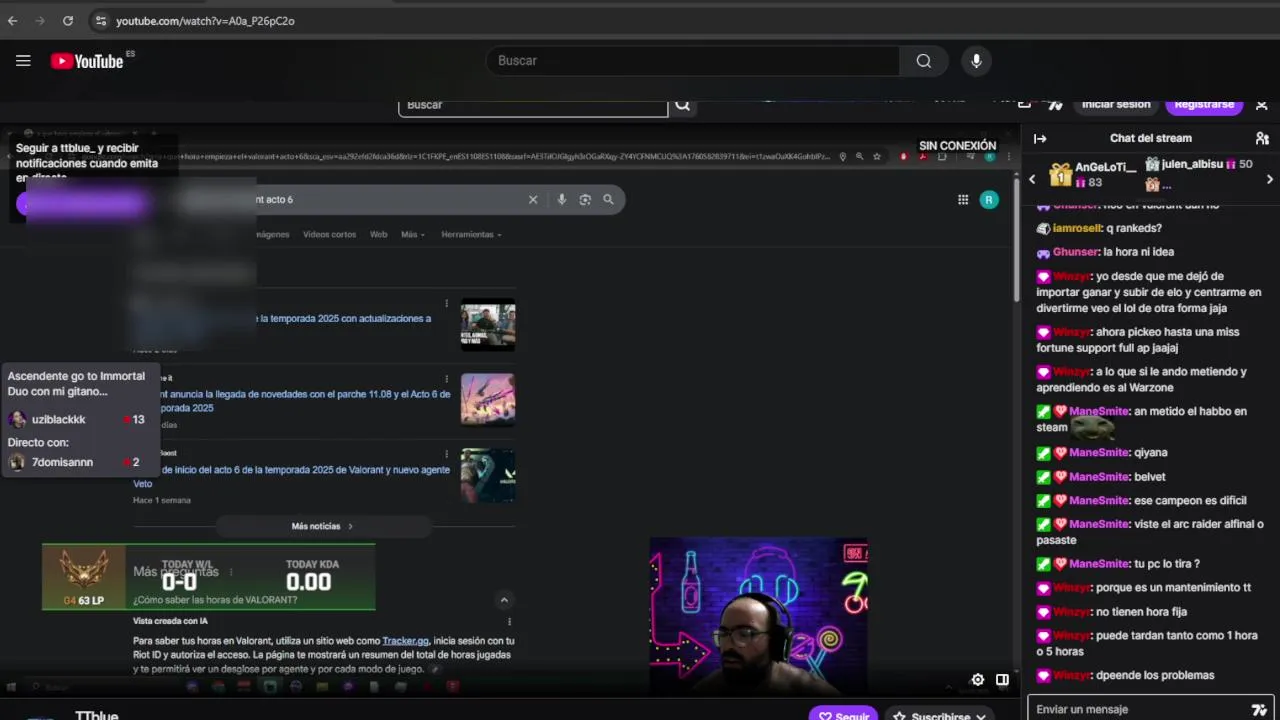This screenshot has height=720, width=1280.
Task: Open Google apps grid icon
Action: [963, 200]
